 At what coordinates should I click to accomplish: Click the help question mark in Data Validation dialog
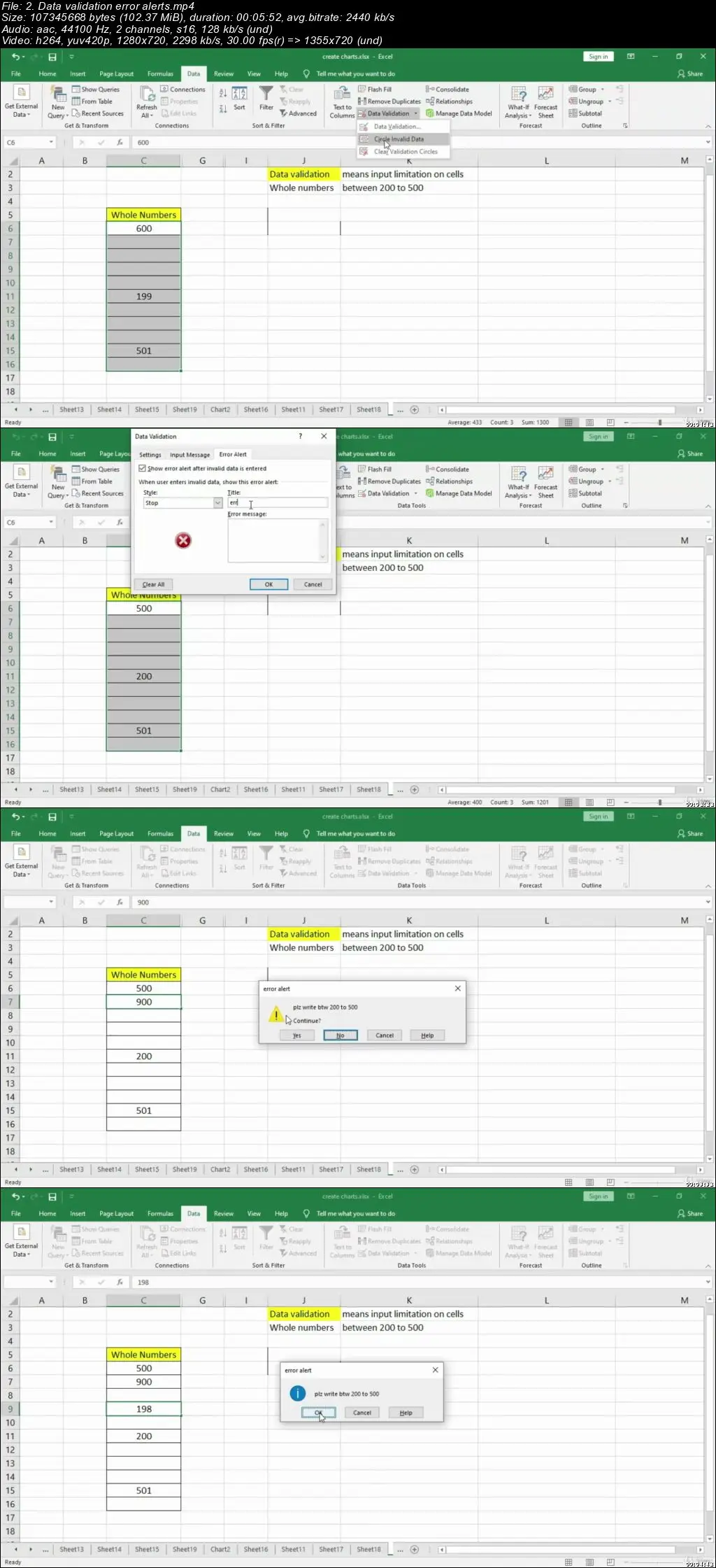point(301,436)
